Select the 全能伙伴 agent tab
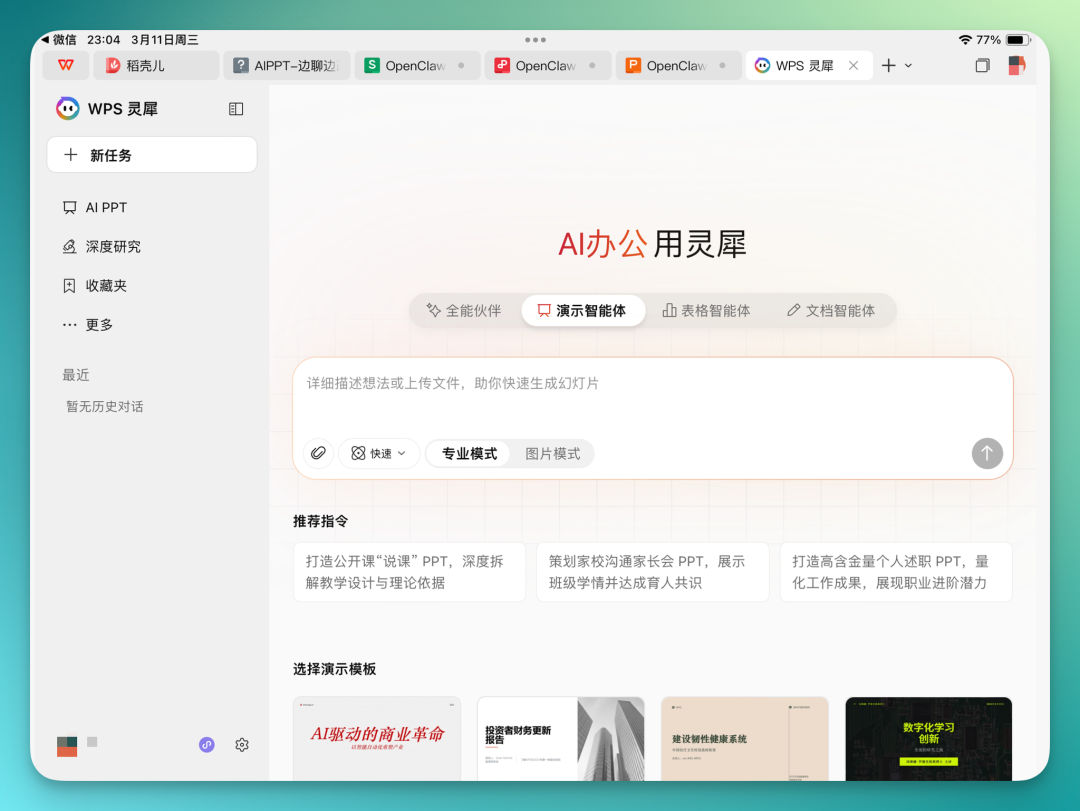 click(x=464, y=311)
